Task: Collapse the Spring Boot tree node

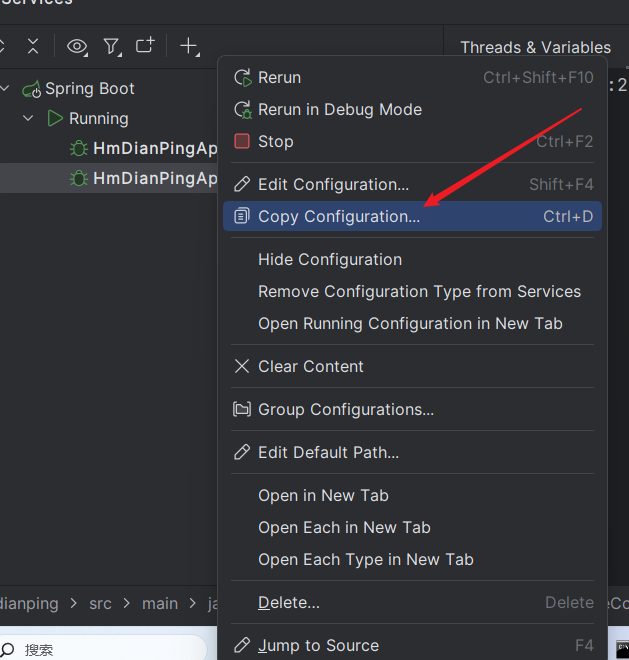Action: click(5, 88)
